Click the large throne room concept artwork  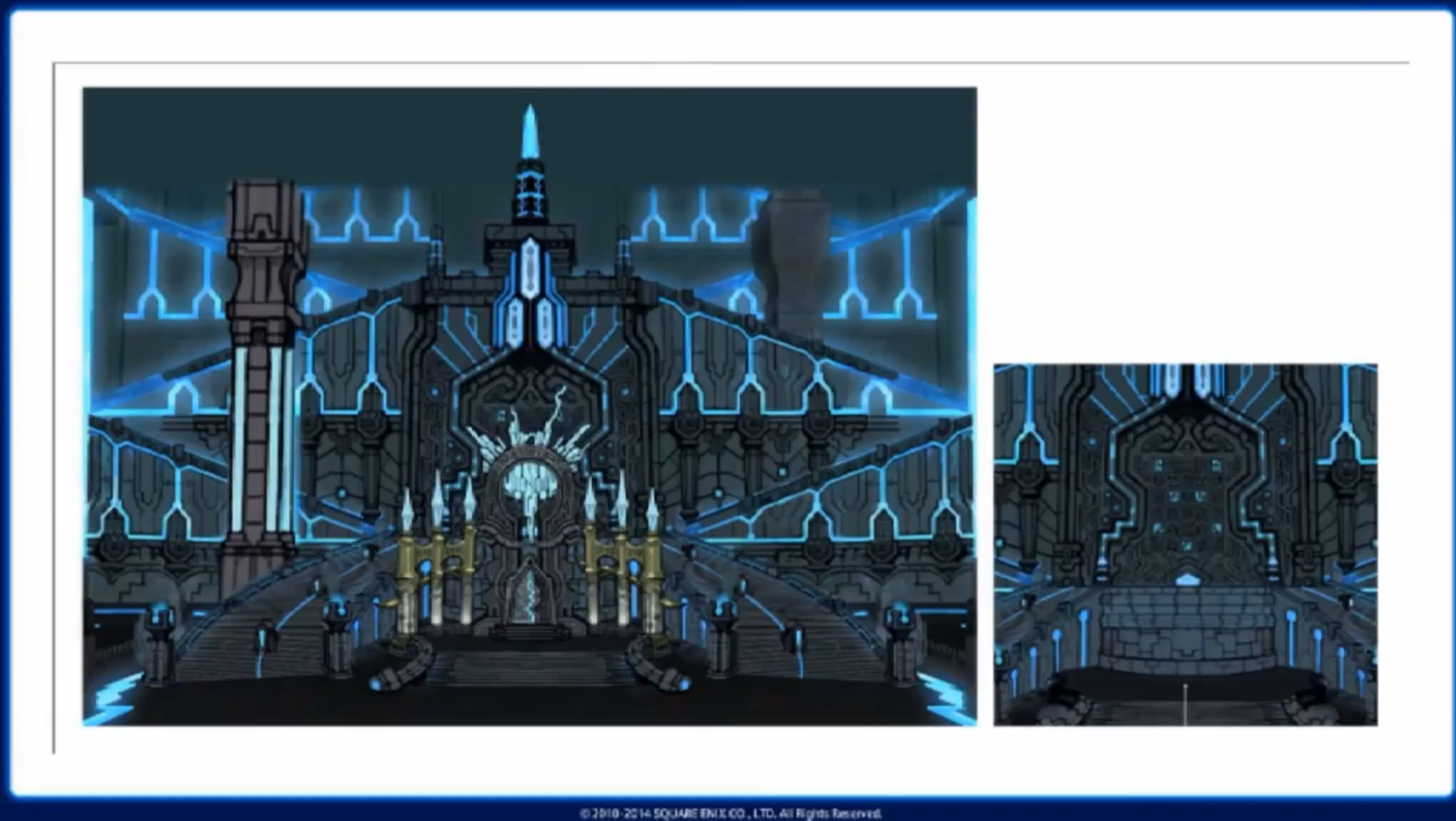(530, 407)
